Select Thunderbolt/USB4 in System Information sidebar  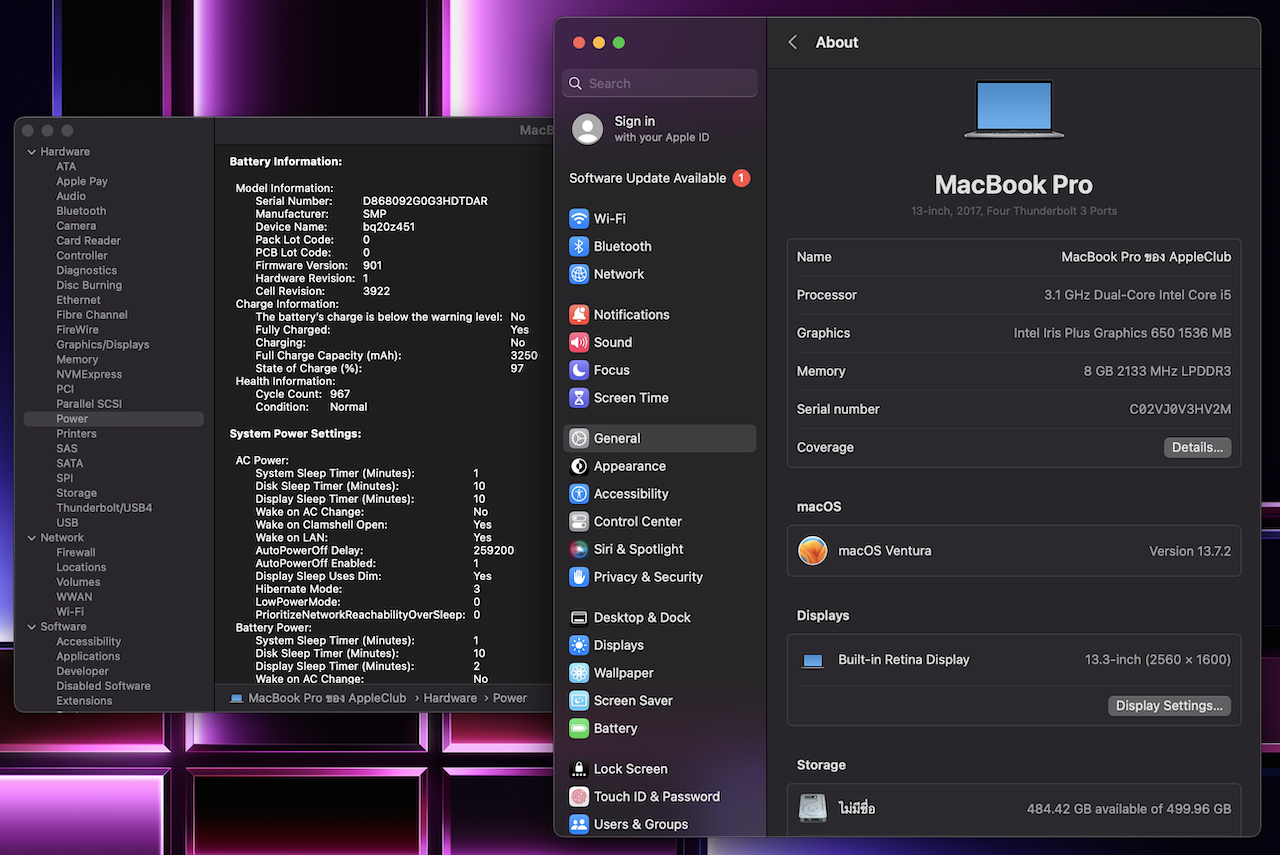click(104, 508)
